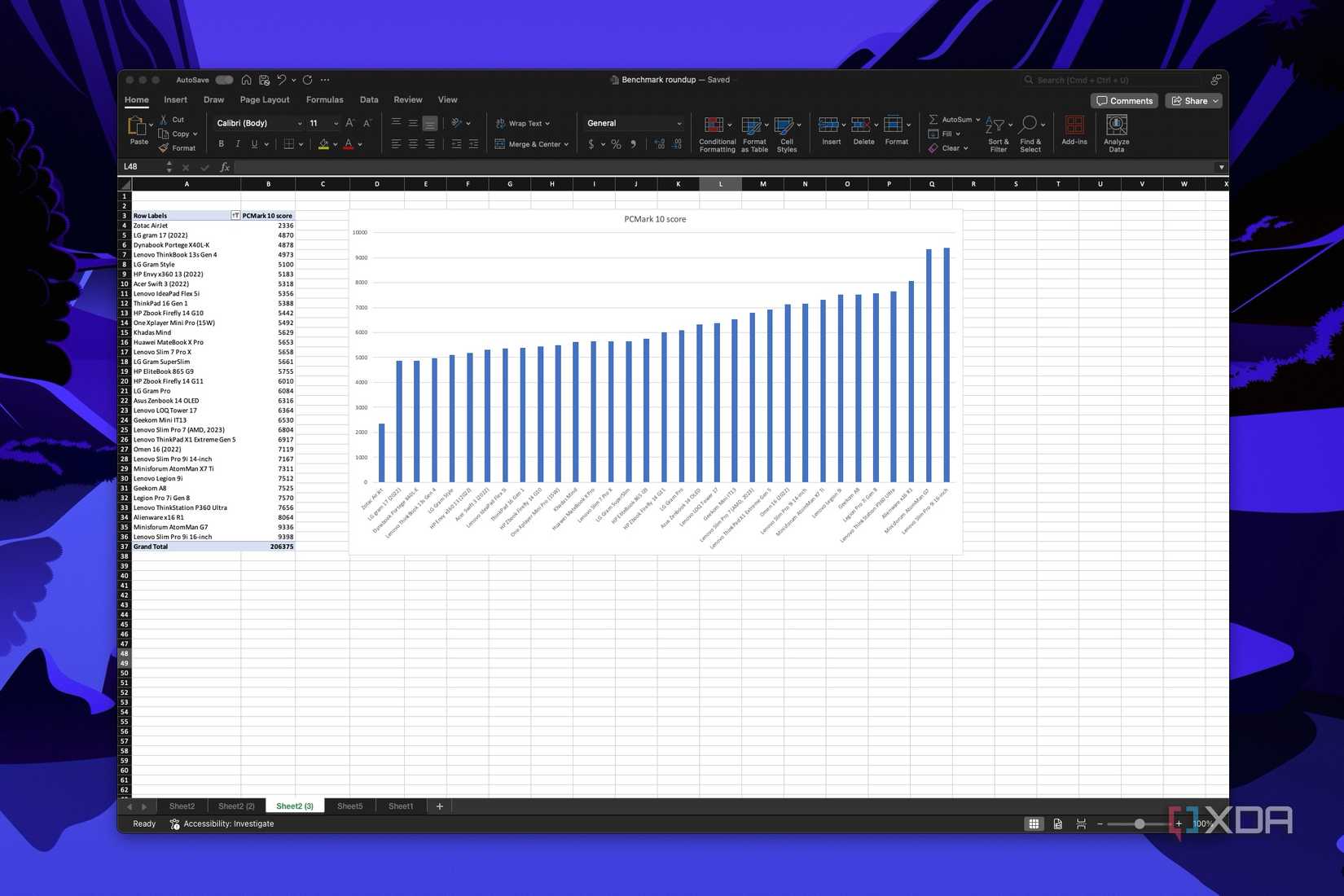Select the Format painter brush
Image resolution: width=1344 pixels, height=896 pixels.
click(164, 147)
